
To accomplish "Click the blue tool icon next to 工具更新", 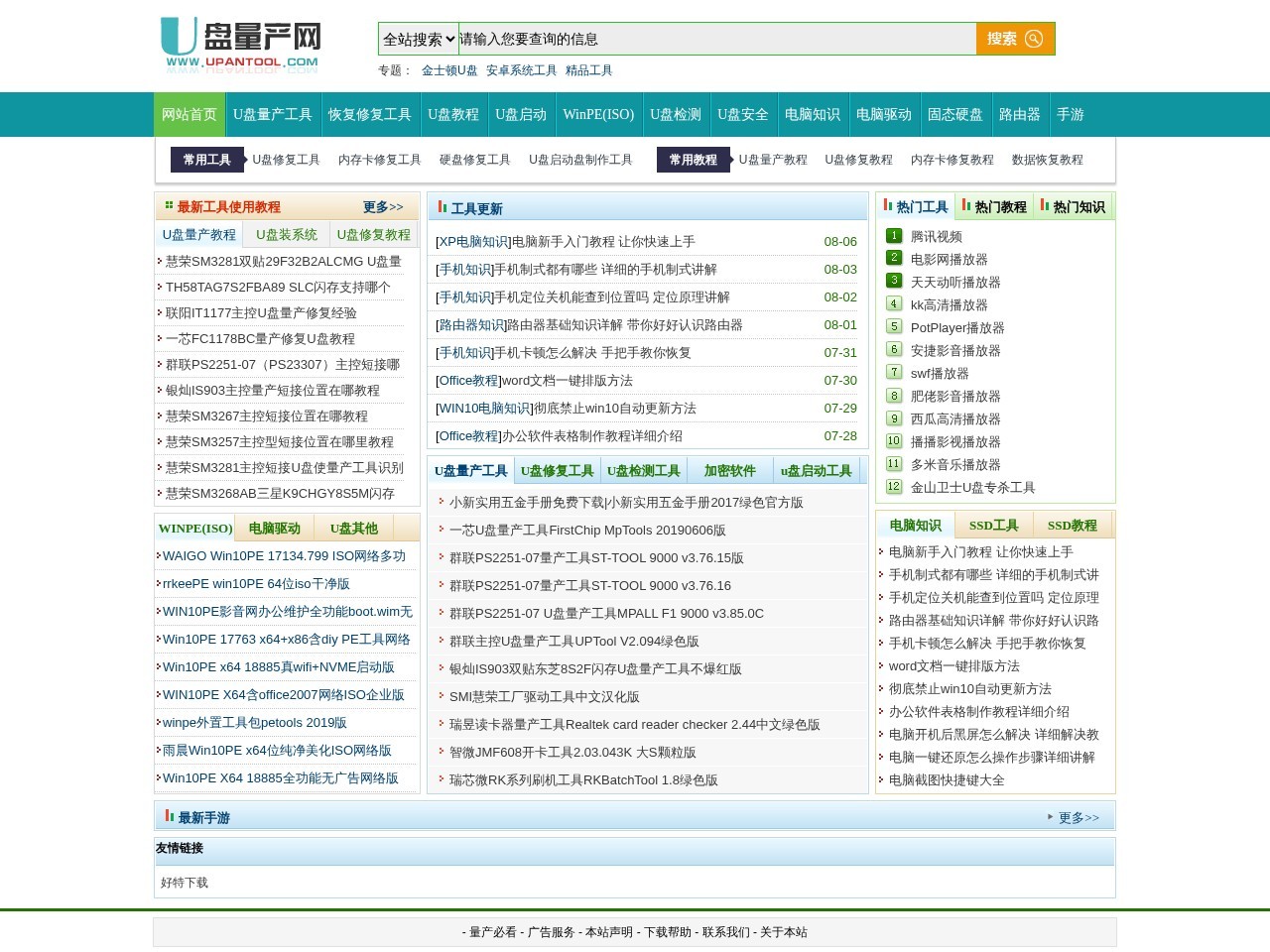I will click(x=444, y=205).
